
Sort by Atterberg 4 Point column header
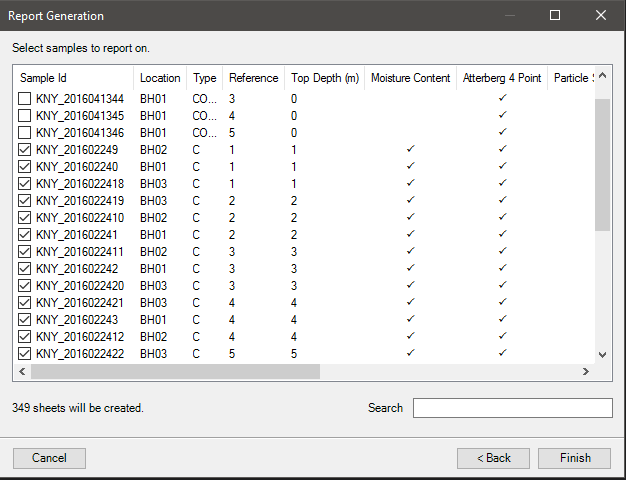pyautogui.click(x=502, y=78)
